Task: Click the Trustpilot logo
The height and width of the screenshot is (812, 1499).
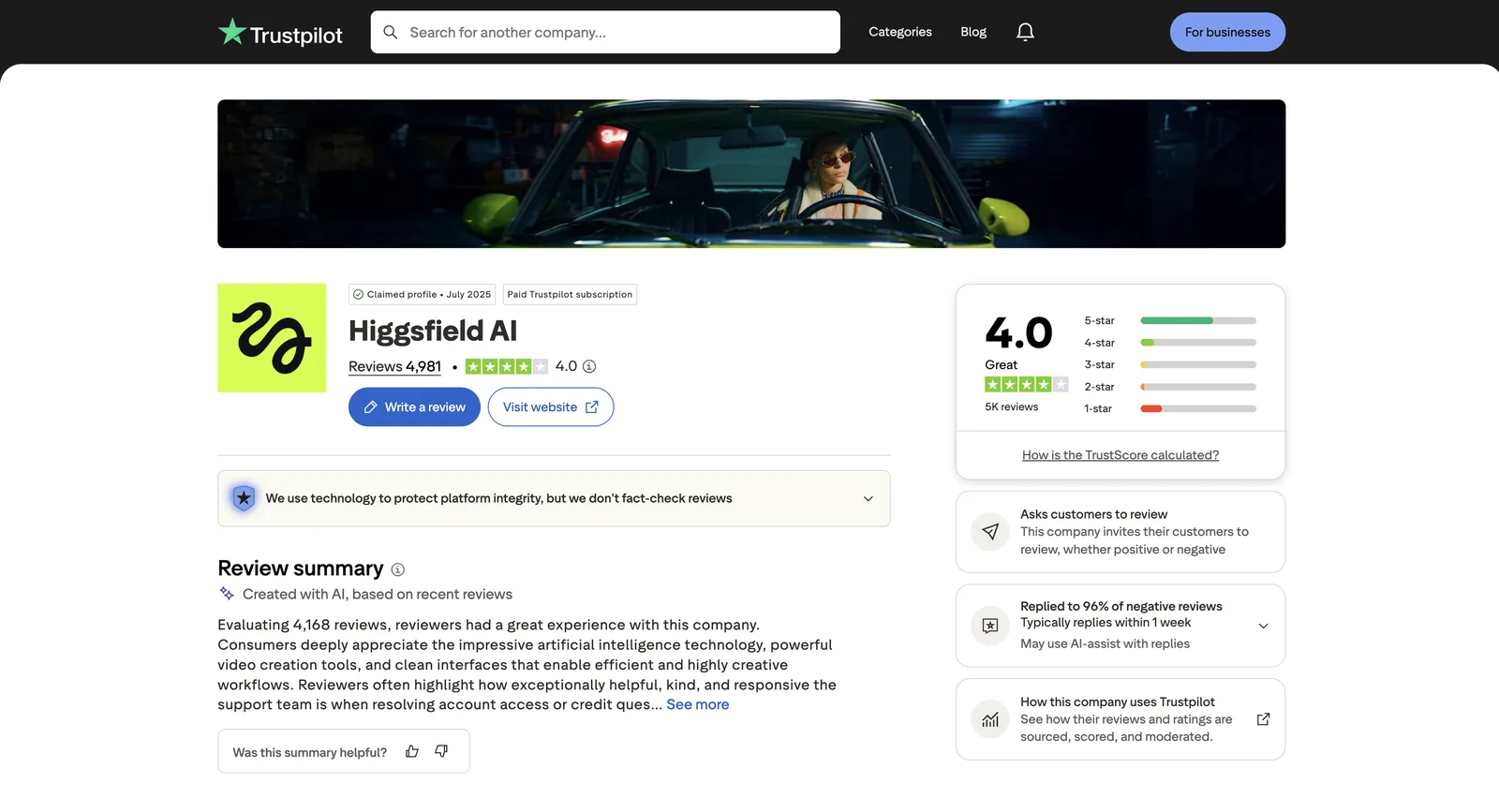Action: pyautogui.click(x=280, y=33)
